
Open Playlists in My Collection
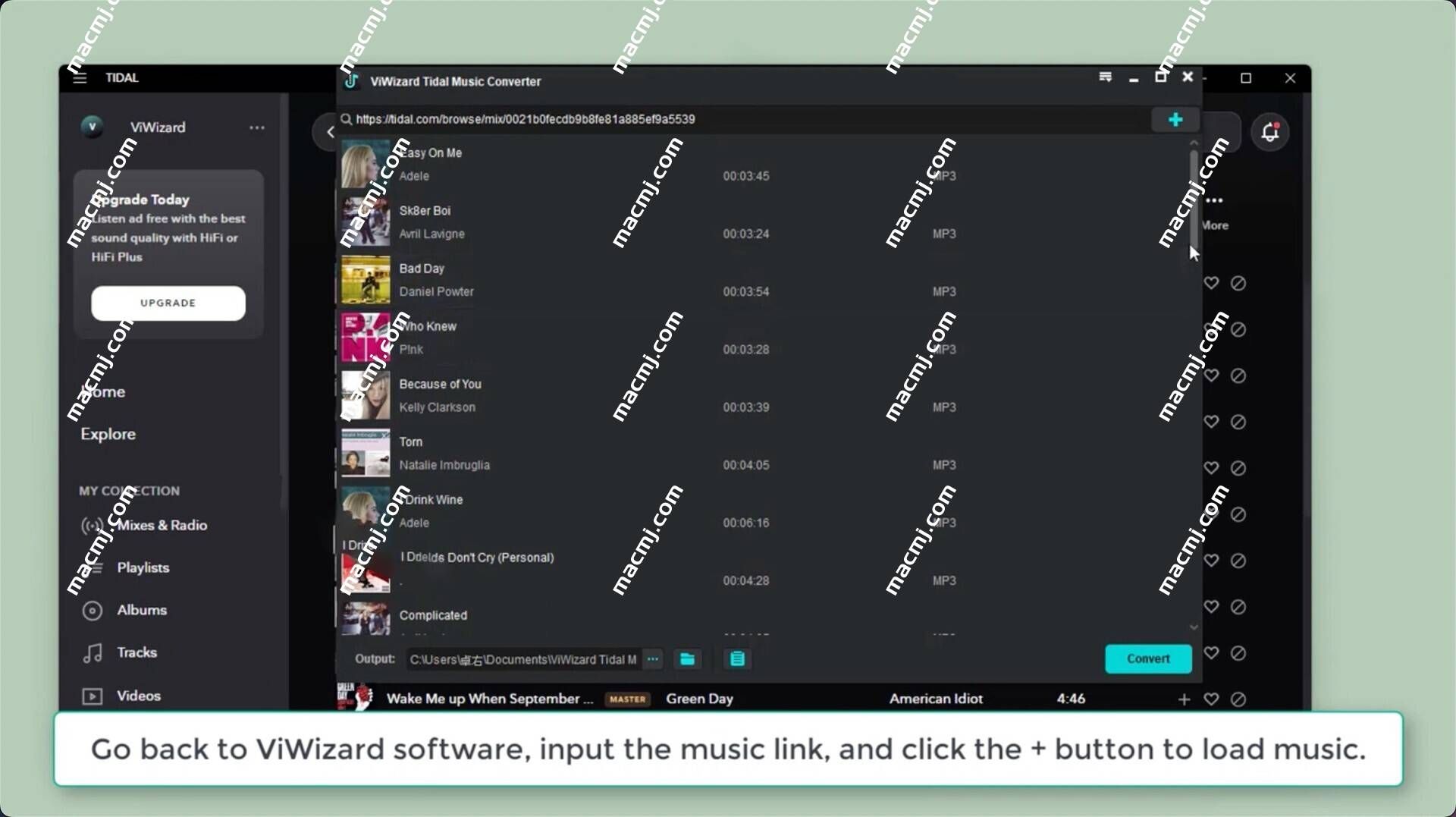tap(143, 567)
